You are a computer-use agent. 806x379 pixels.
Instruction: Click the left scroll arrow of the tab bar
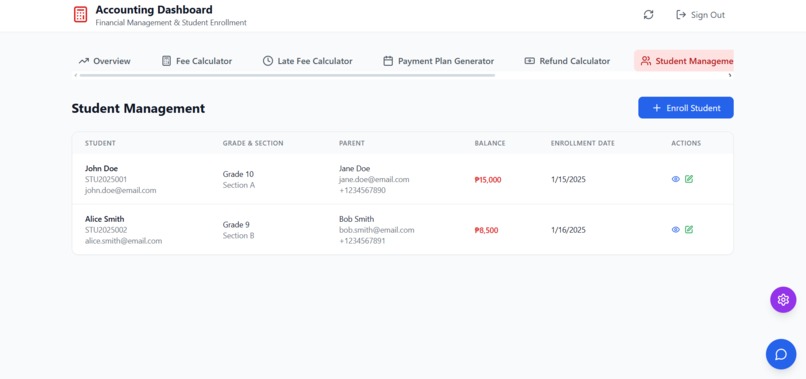76,76
